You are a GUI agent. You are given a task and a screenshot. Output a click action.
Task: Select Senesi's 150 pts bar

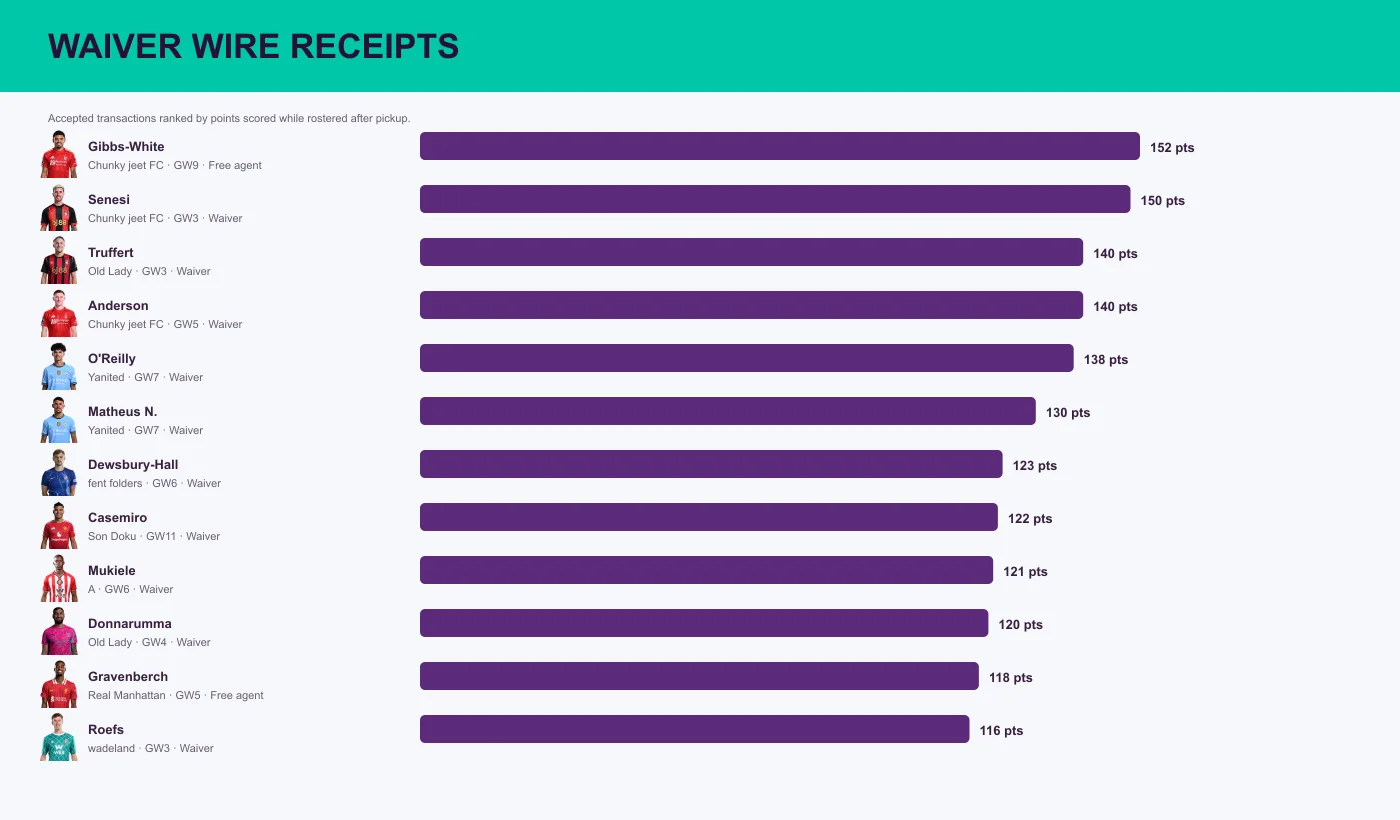point(775,199)
